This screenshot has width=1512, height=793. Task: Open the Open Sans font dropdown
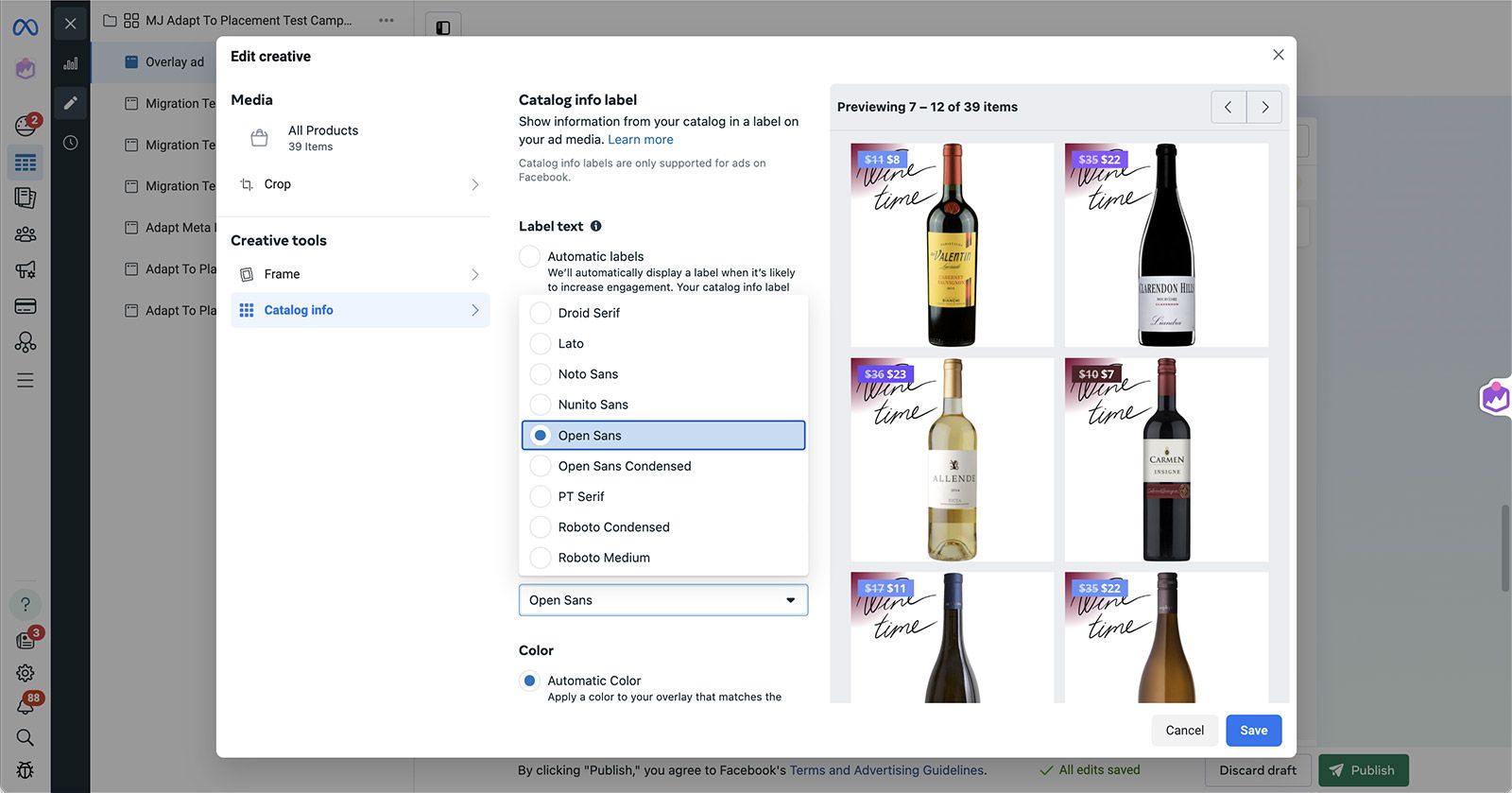click(663, 600)
